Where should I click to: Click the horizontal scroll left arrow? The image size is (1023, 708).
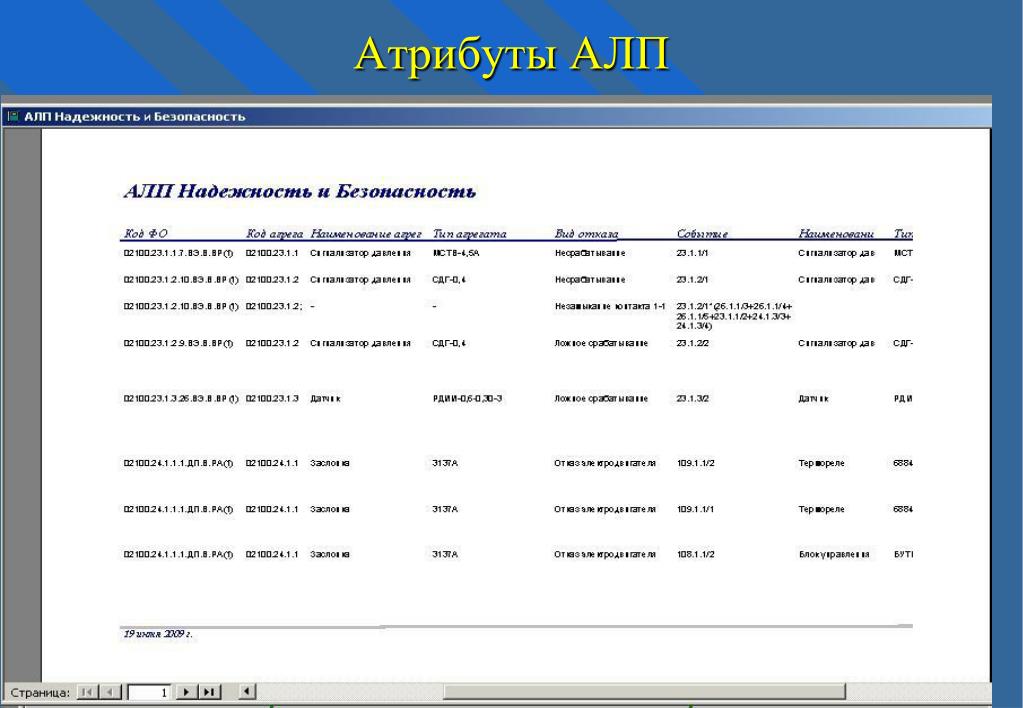(247, 692)
